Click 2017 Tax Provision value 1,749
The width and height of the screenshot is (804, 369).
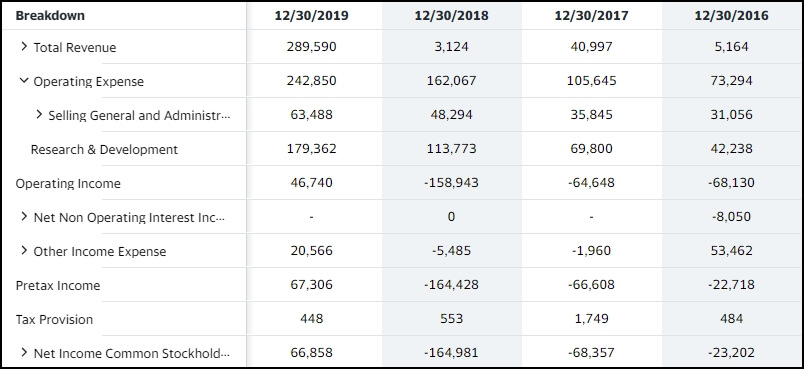591,318
